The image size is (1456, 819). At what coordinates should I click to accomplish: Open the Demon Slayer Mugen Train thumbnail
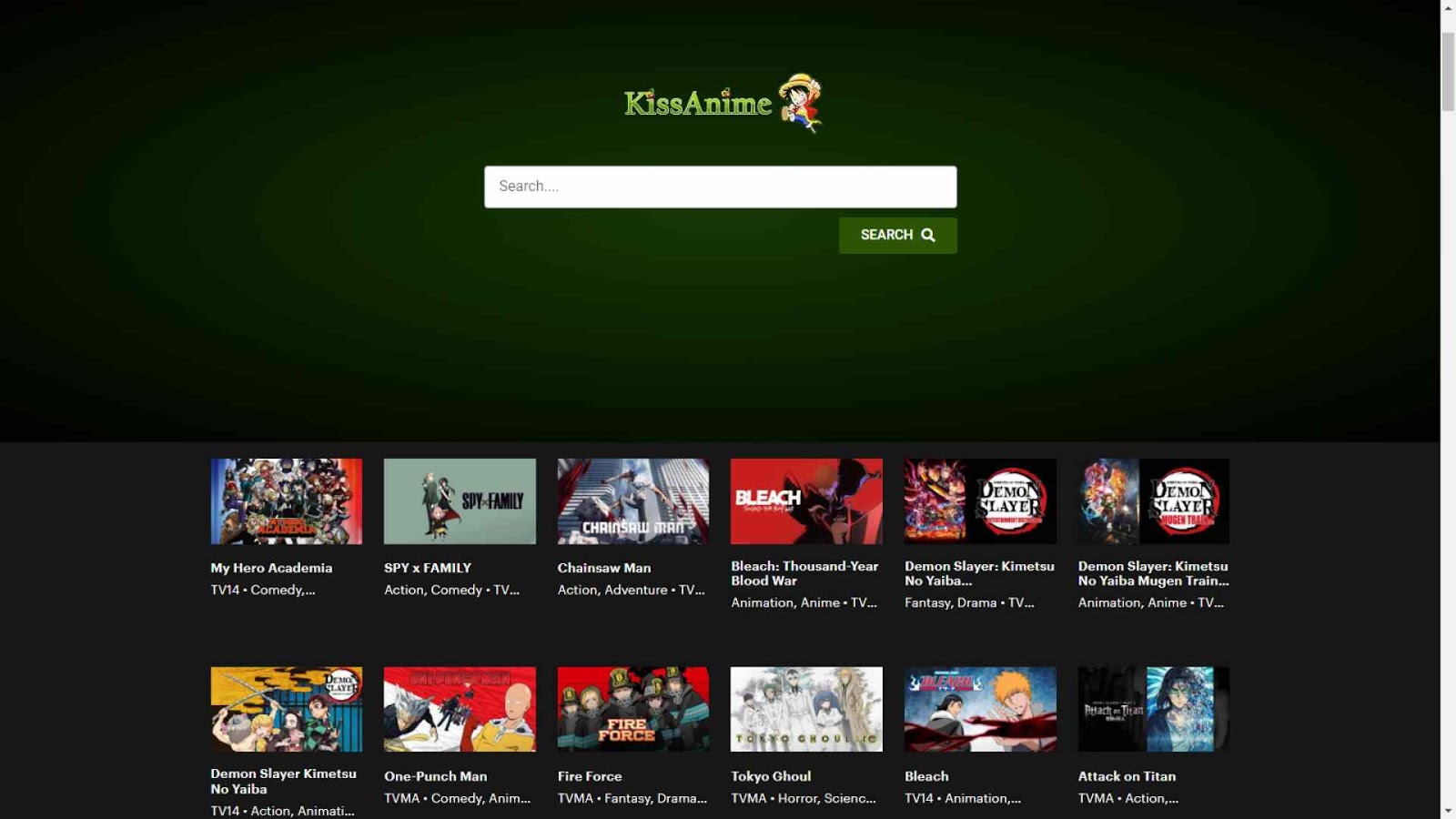(x=1154, y=501)
